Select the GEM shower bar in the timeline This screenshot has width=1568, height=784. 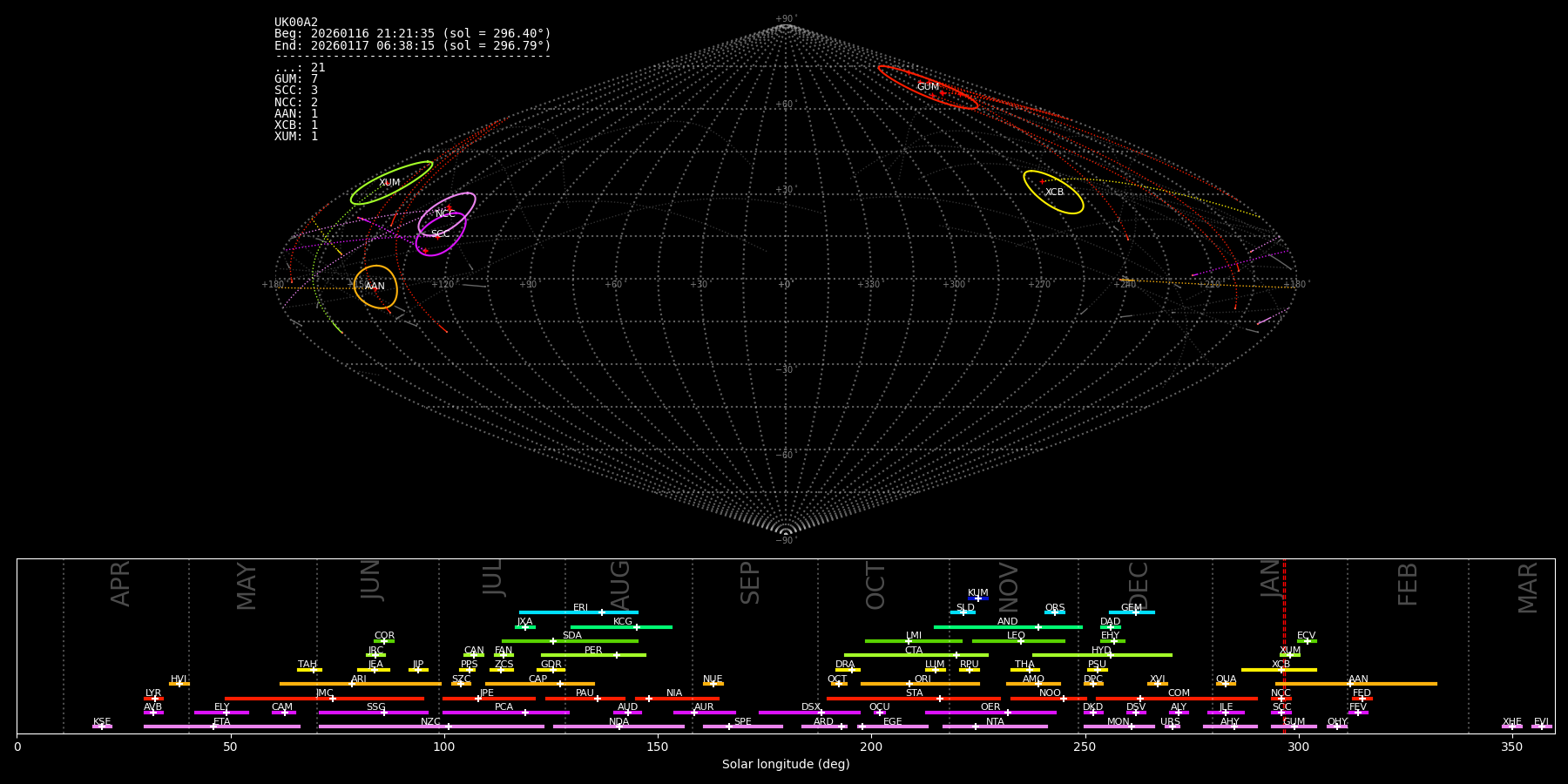pos(1132,612)
